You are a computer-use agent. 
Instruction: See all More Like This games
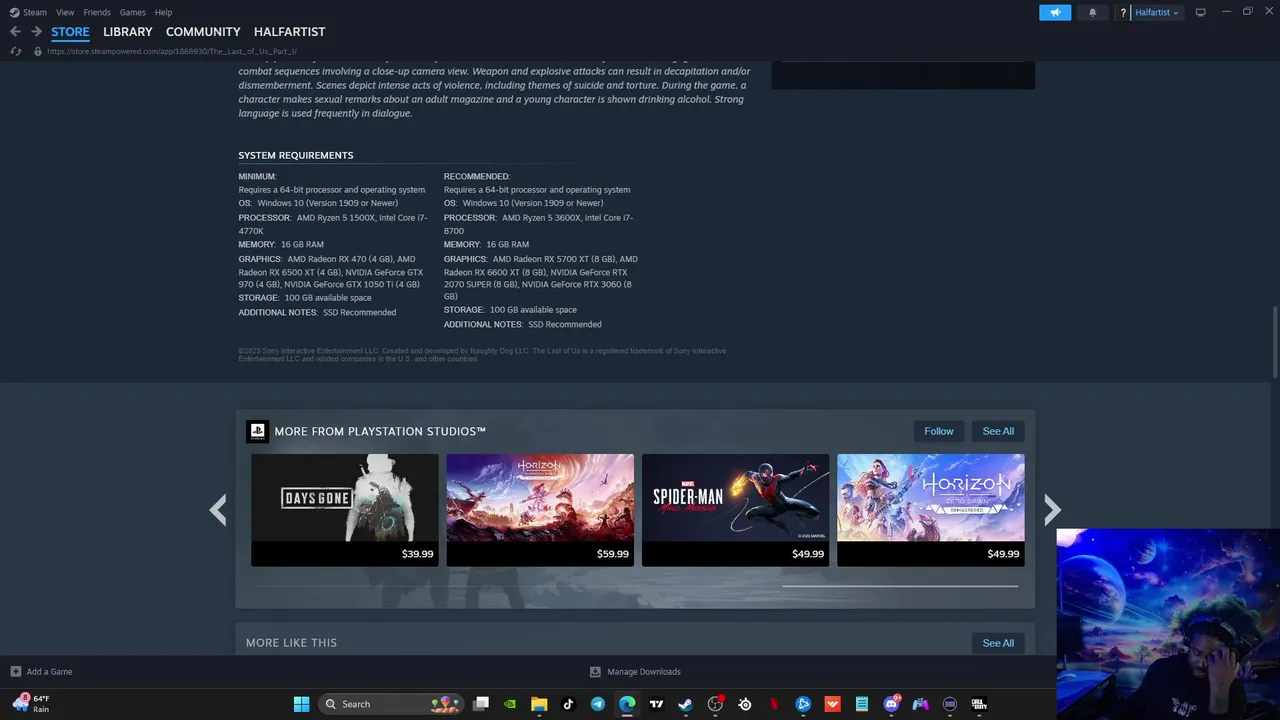[x=998, y=643]
